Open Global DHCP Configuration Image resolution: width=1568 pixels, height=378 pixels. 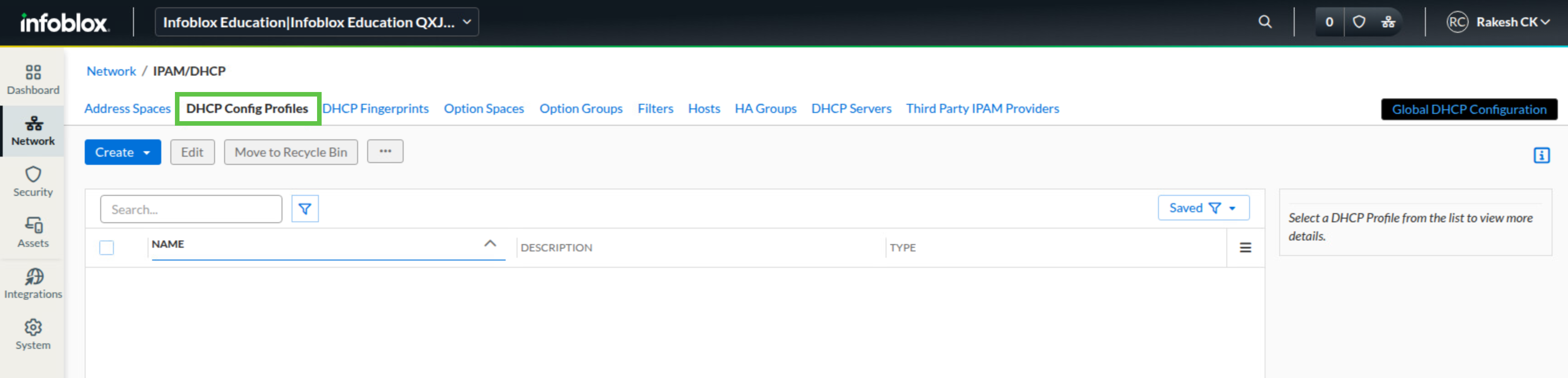point(1469,110)
